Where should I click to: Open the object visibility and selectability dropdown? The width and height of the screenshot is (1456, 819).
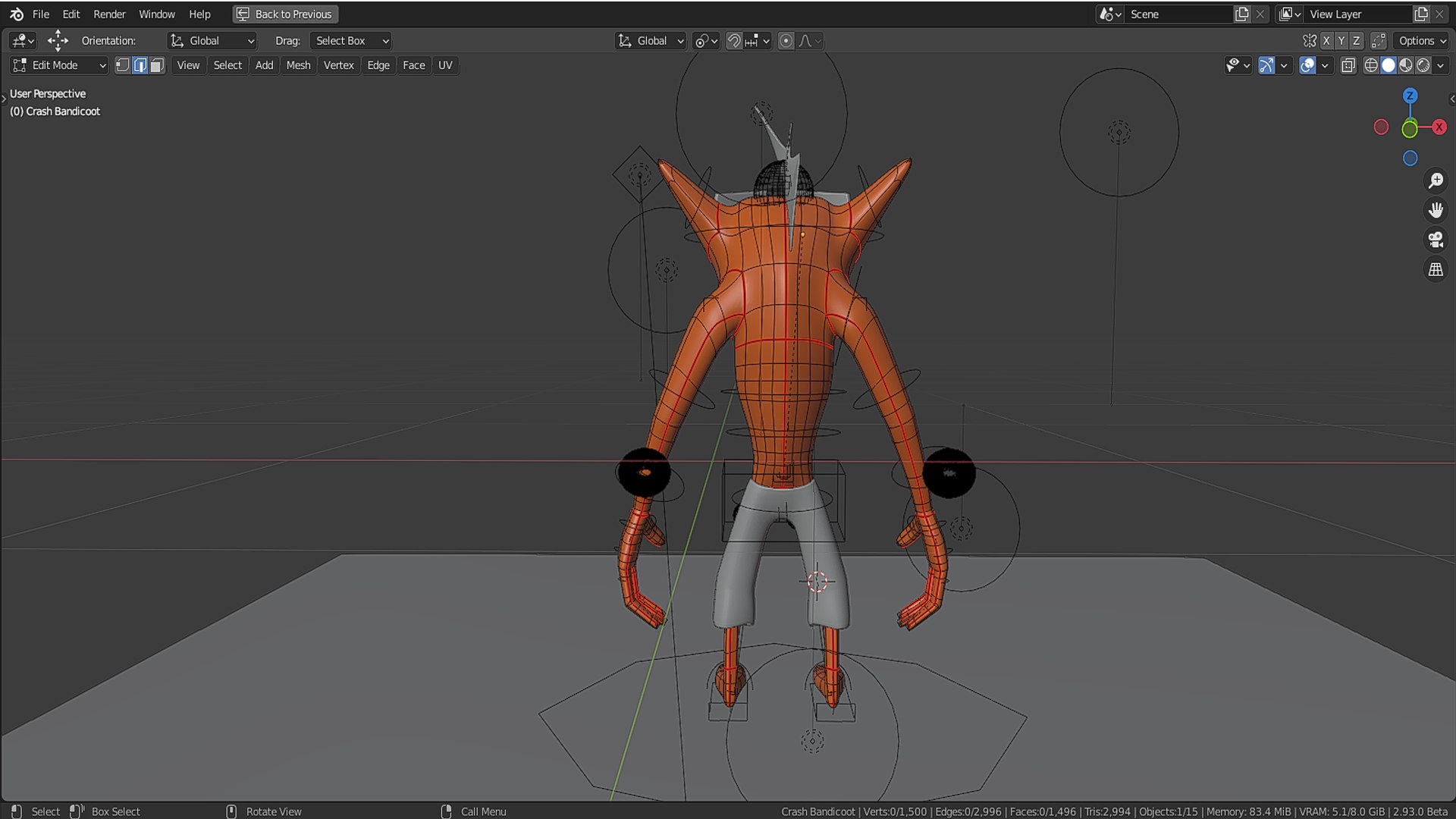click(x=1238, y=65)
